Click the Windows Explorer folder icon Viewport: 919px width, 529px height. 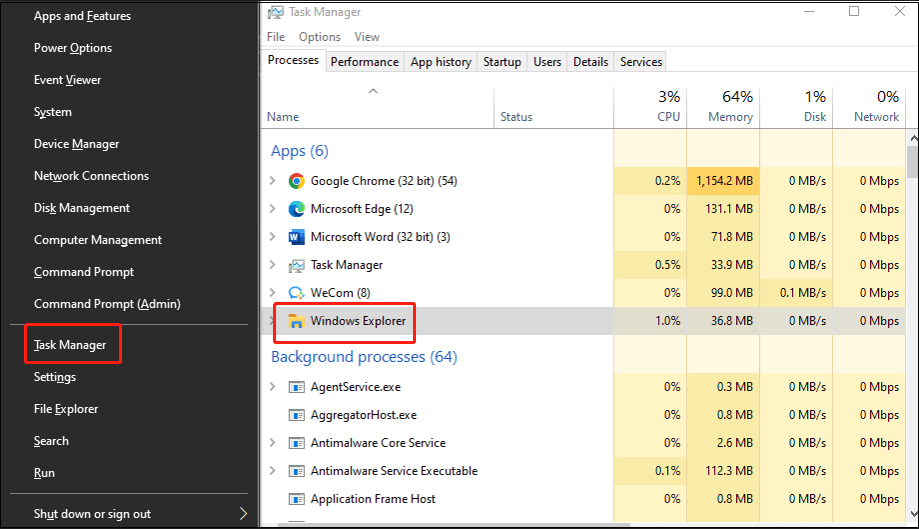(x=297, y=321)
